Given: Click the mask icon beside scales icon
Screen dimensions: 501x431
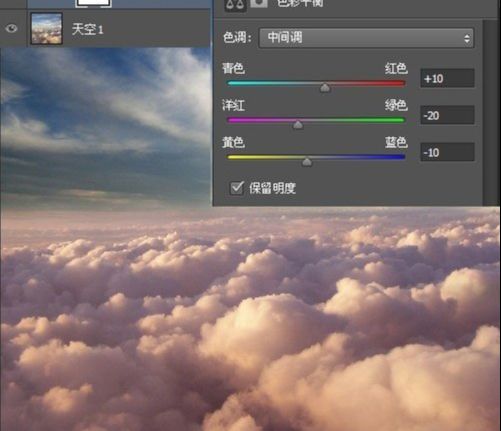Looking at the screenshot, I should [259, 3].
